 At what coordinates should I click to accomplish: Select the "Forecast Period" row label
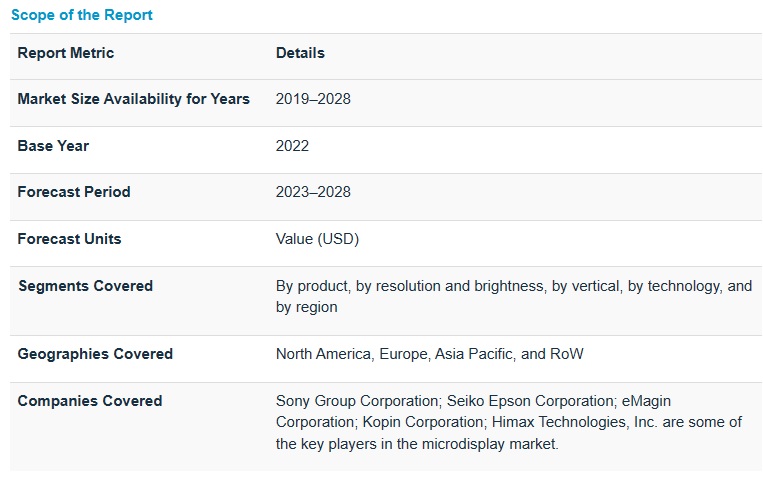[x=74, y=192]
